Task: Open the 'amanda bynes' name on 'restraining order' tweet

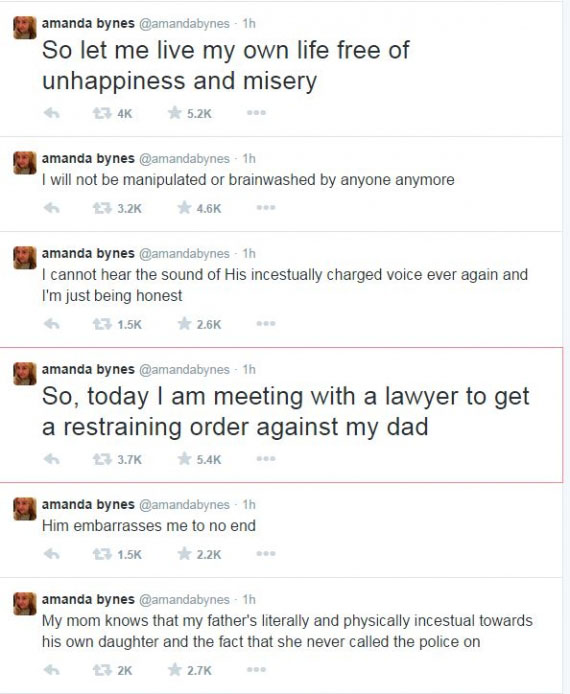Action: pos(88,369)
